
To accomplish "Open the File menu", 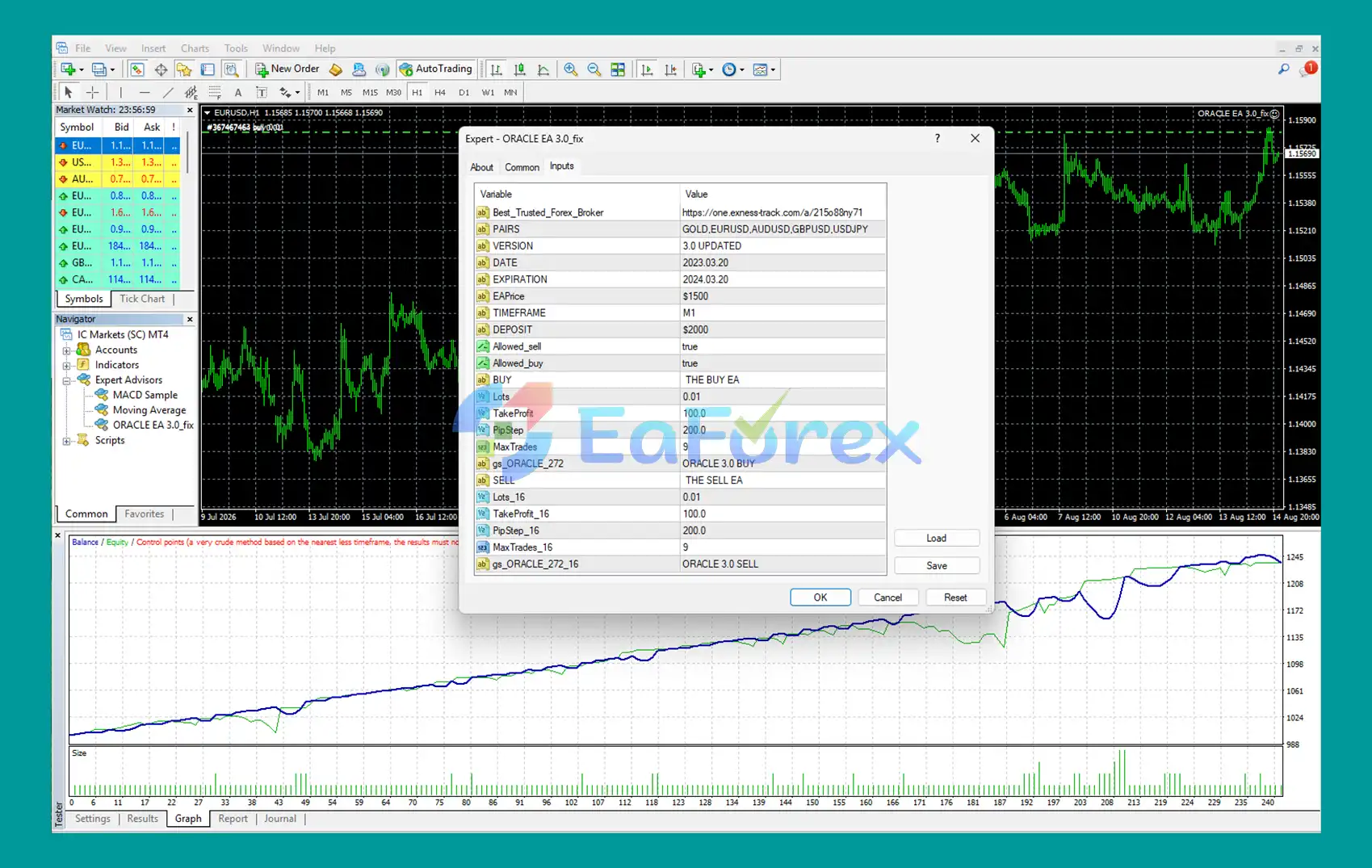I will click(x=83, y=48).
